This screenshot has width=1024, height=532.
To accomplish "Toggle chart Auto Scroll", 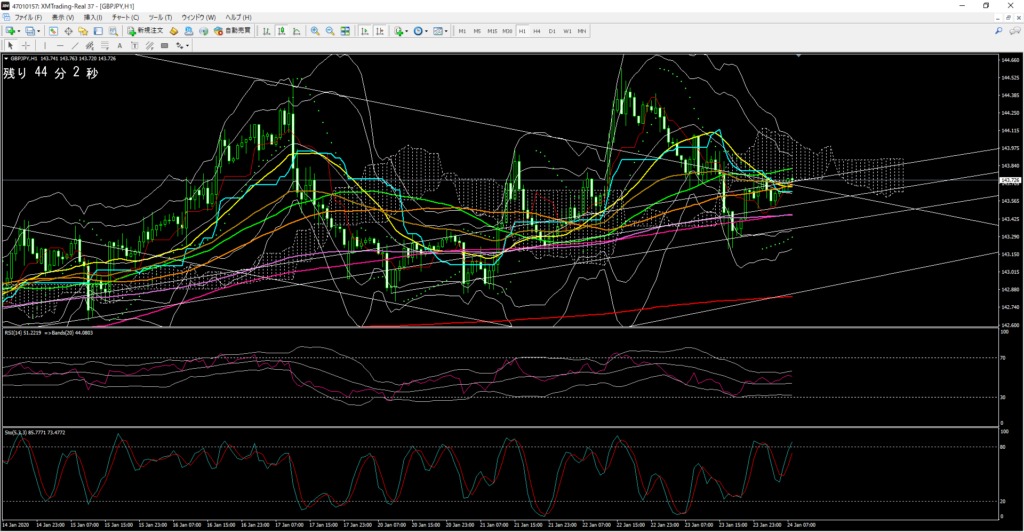I will (x=364, y=31).
